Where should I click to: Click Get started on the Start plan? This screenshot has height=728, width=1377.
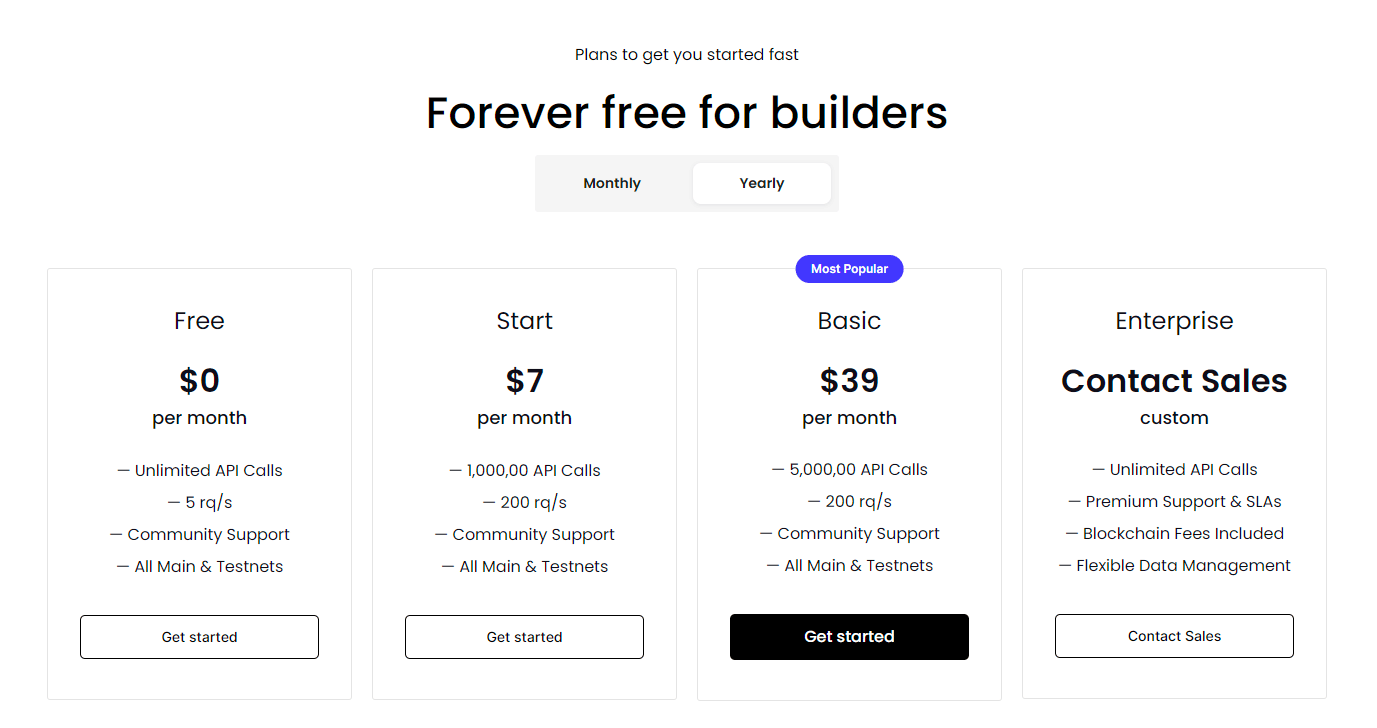click(x=524, y=637)
